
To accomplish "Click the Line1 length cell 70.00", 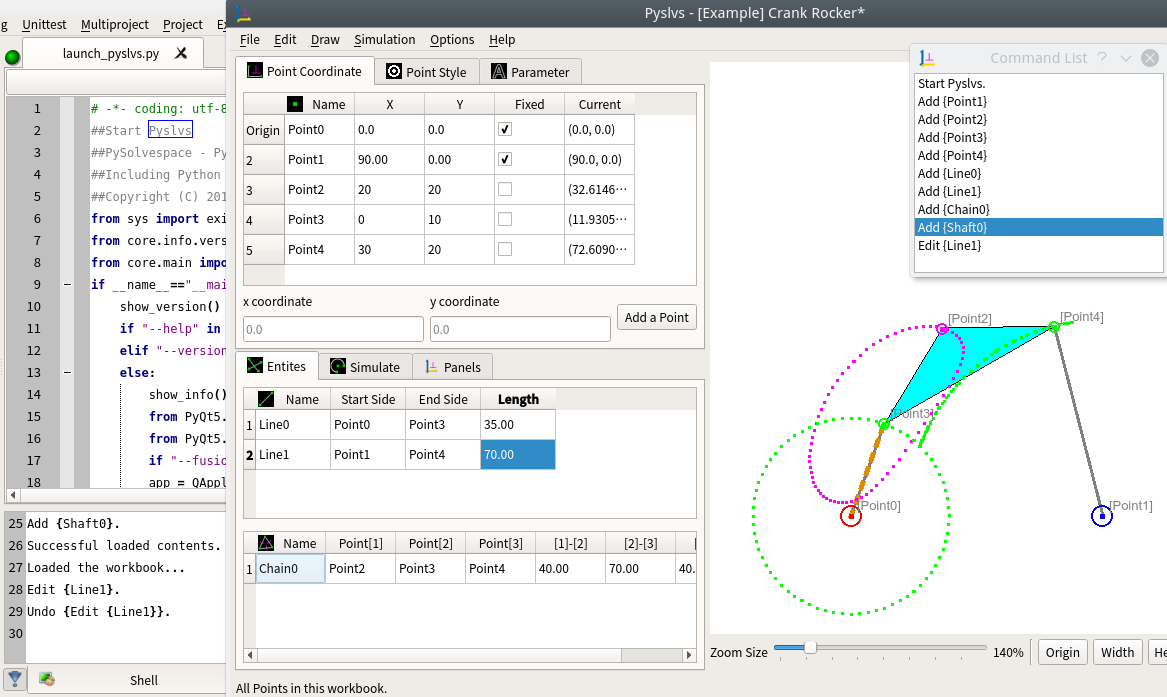I will pyautogui.click(x=517, y=454).
